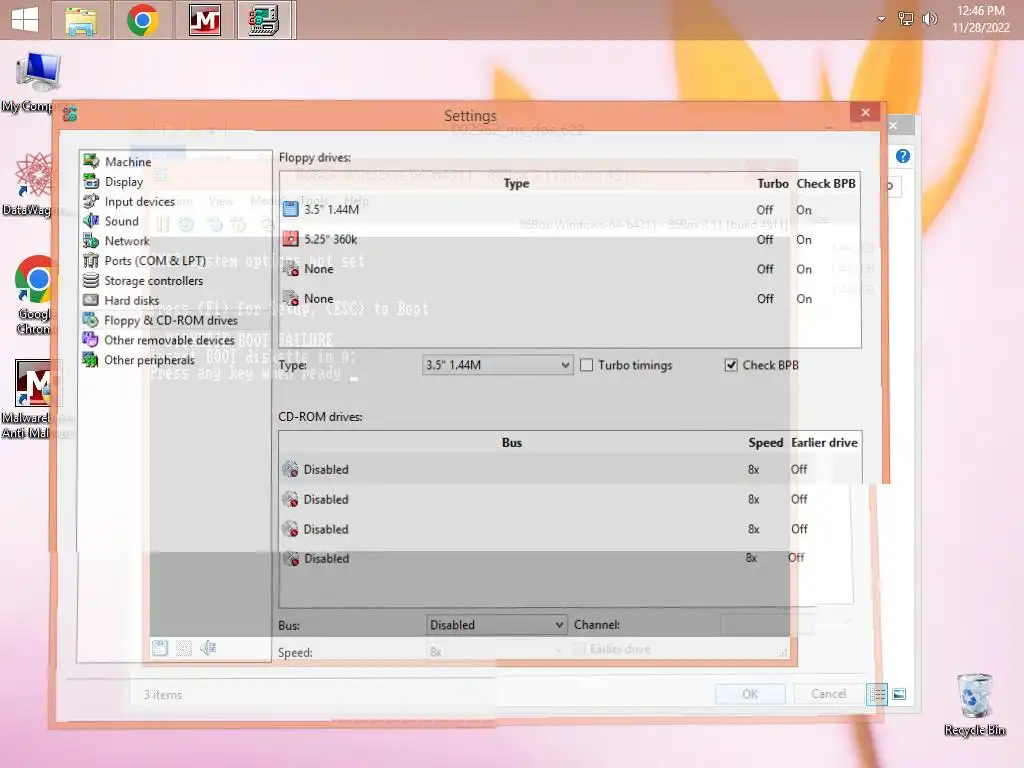
Task: Click the Type column header in floppy list
Action: click(x=516, y=184)
